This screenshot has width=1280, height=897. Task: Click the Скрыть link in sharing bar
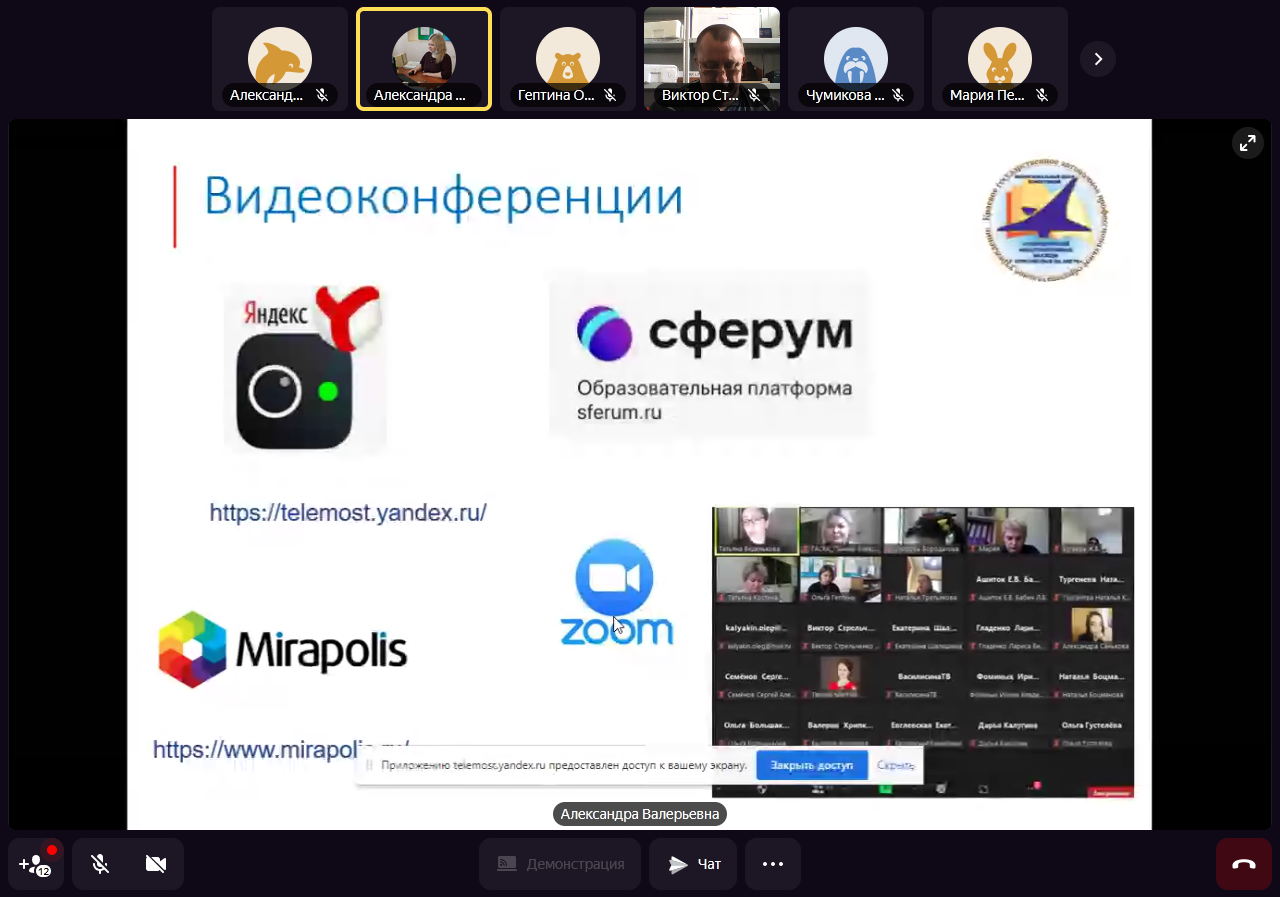pos(895,765)
